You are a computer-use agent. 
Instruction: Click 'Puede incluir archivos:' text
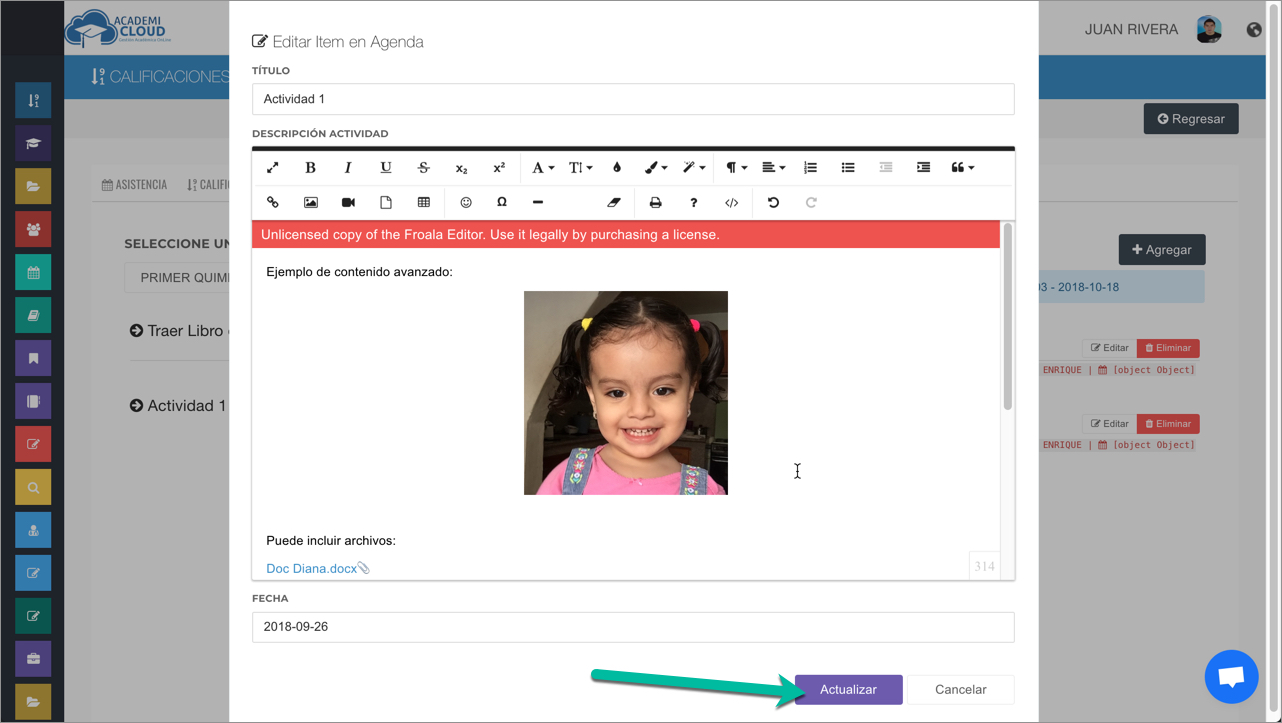click(x=331, y=541)
